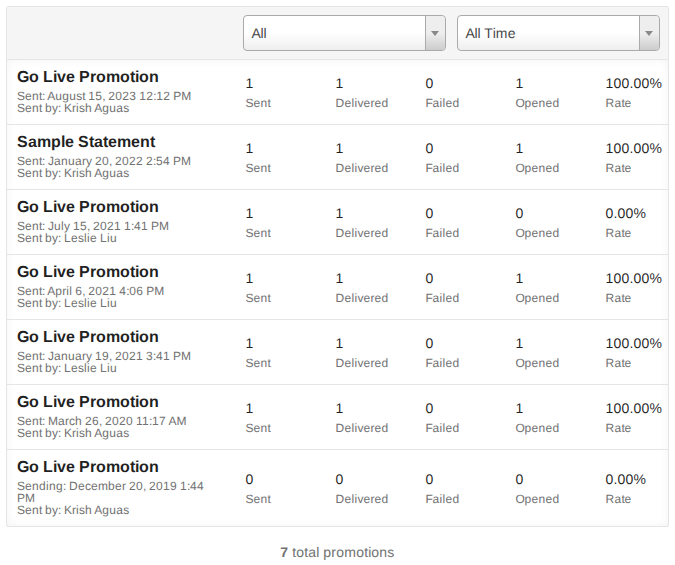675x565 pixels.
Task: Open Go Live Promotion sent August 15, 2023
Action: point(88,77)
